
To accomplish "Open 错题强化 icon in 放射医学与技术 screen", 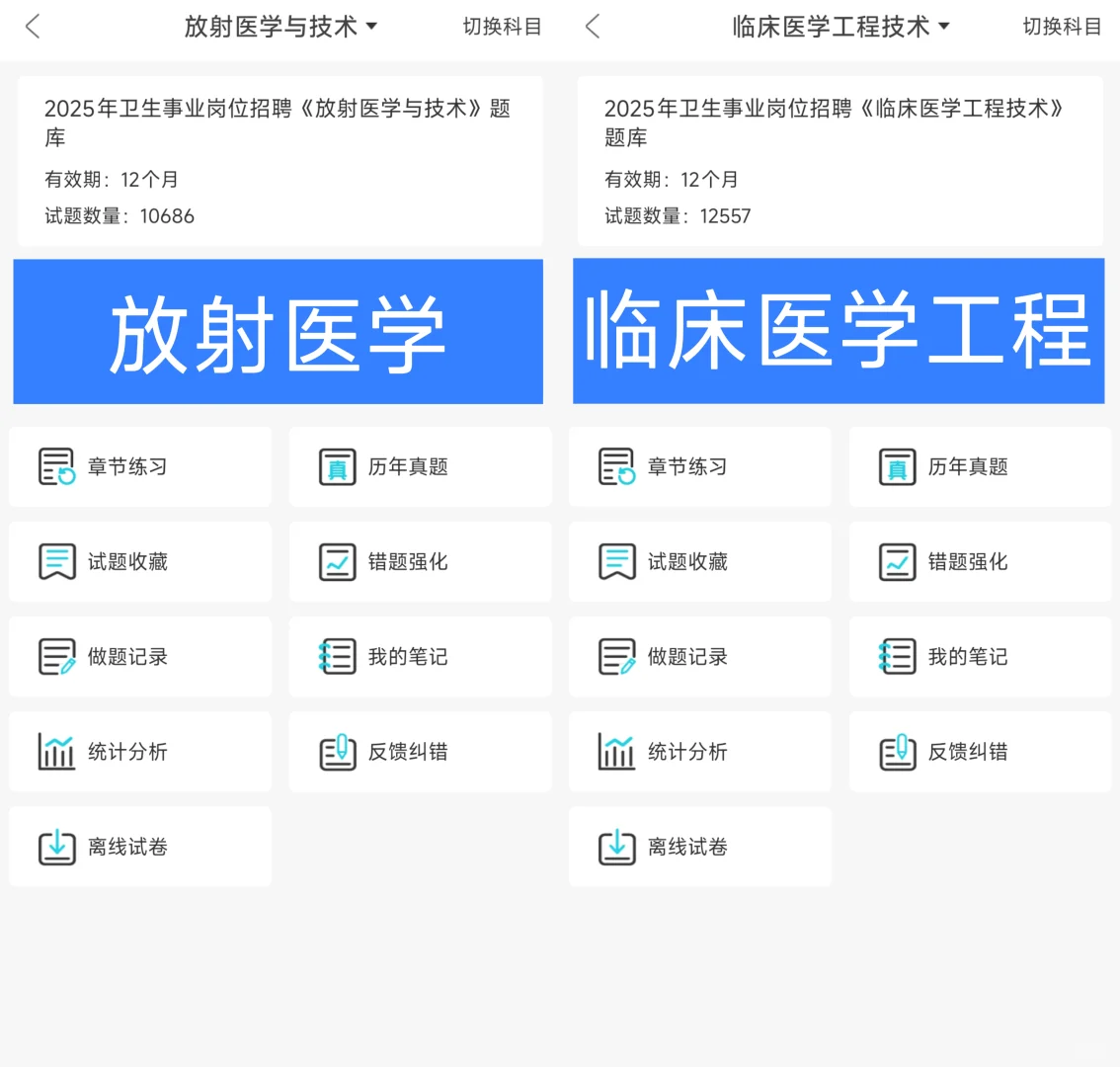I will click(x=337, y=562).
